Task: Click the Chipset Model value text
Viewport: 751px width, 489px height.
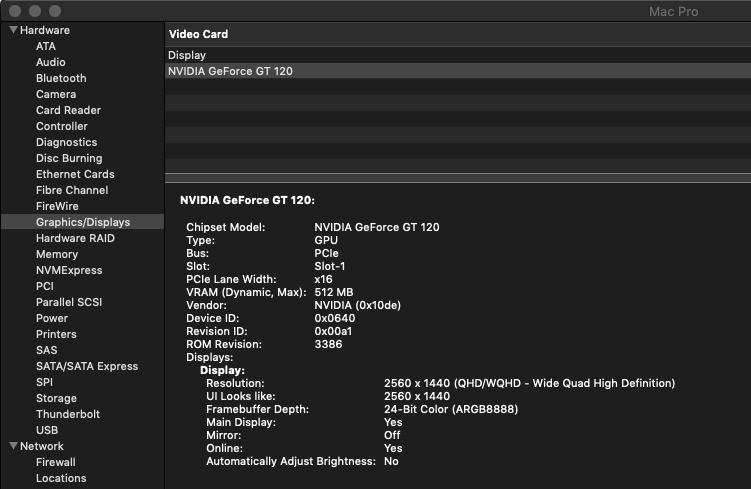Action: (376, 227)
